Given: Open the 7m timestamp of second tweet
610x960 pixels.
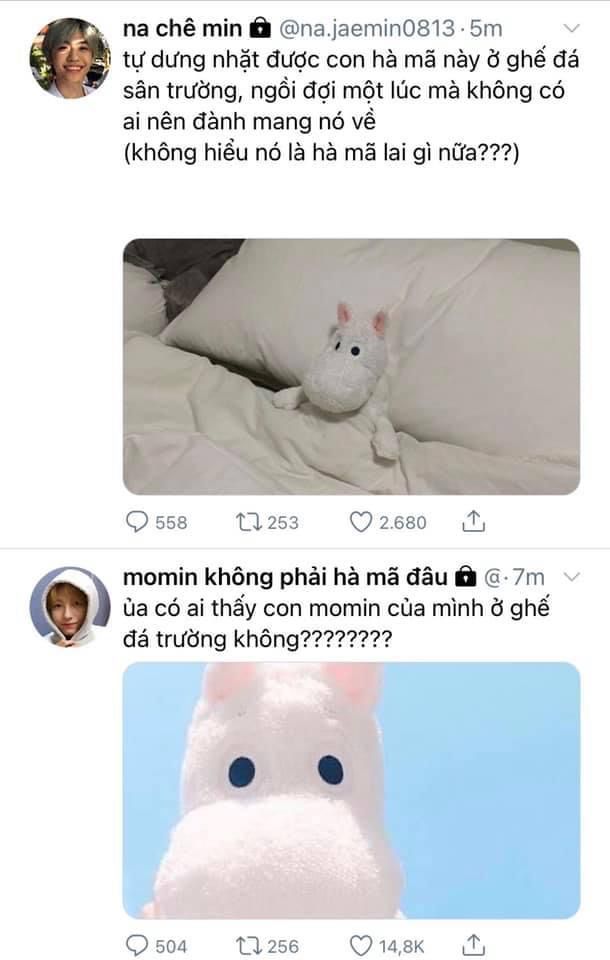Looking at the screenshot, I should tap(528, 577).
